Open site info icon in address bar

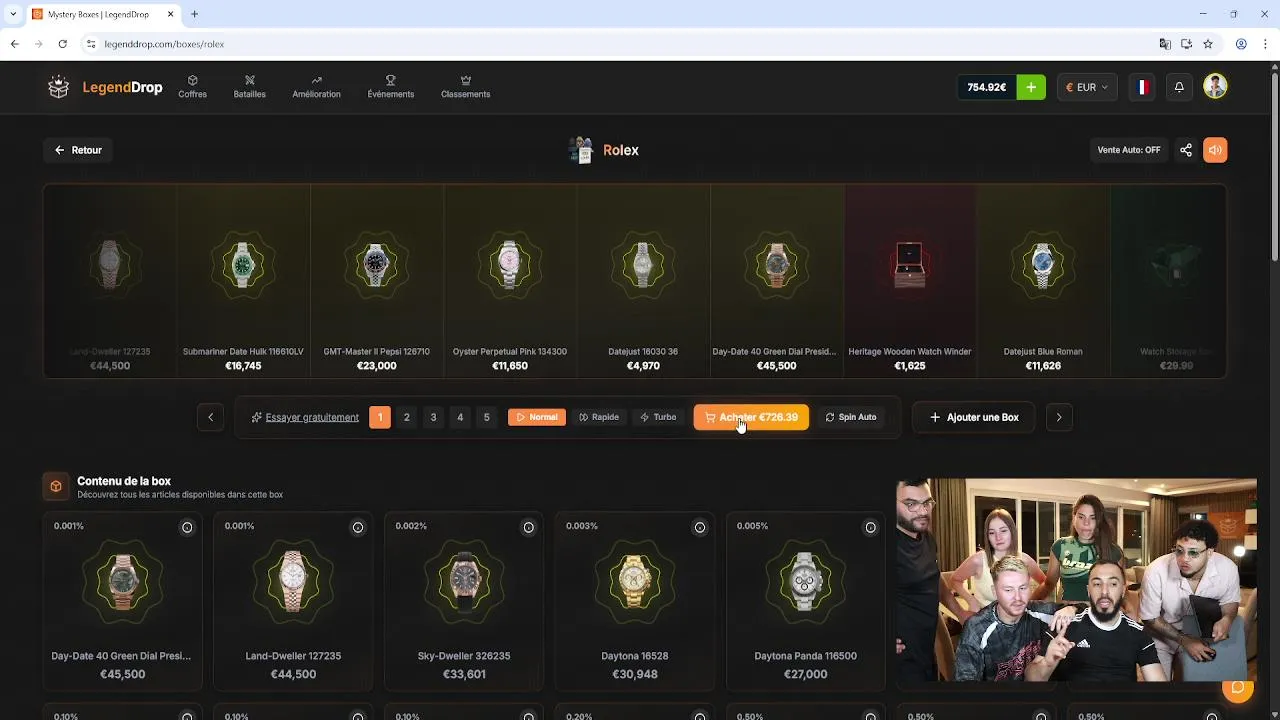click(90, 44)
